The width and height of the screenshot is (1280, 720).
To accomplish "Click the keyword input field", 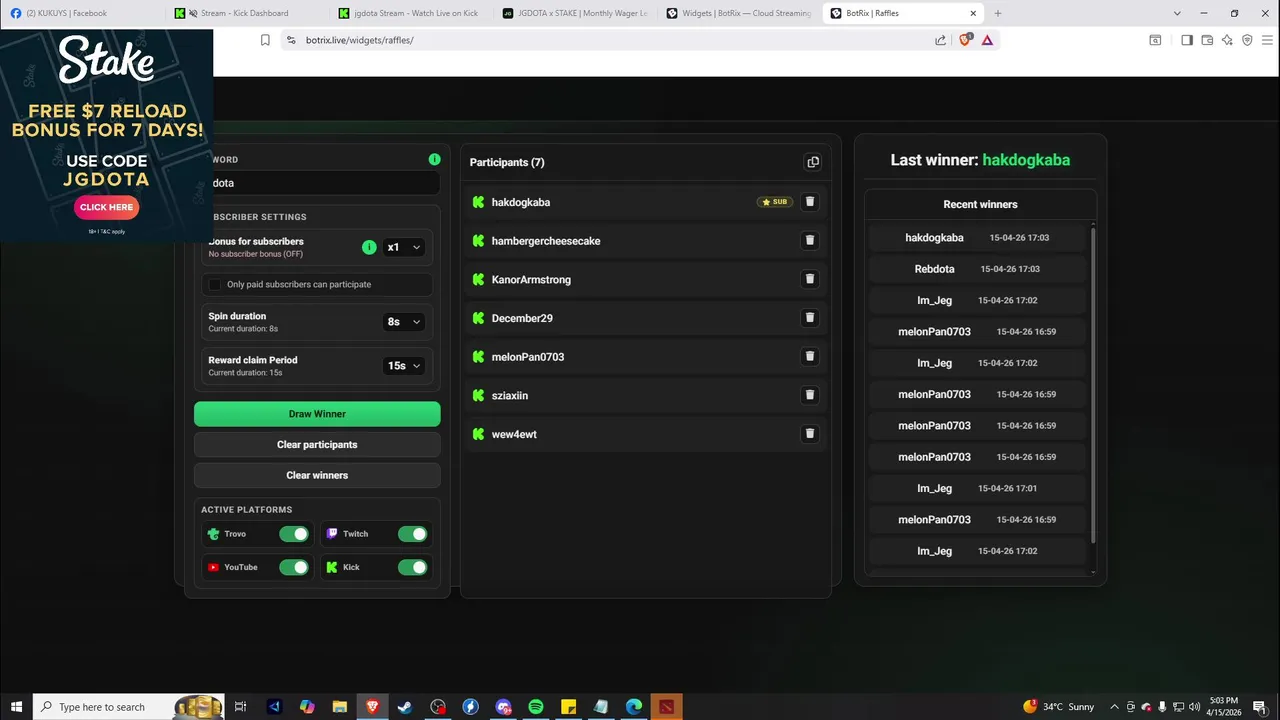I will (x=317, y=183).
